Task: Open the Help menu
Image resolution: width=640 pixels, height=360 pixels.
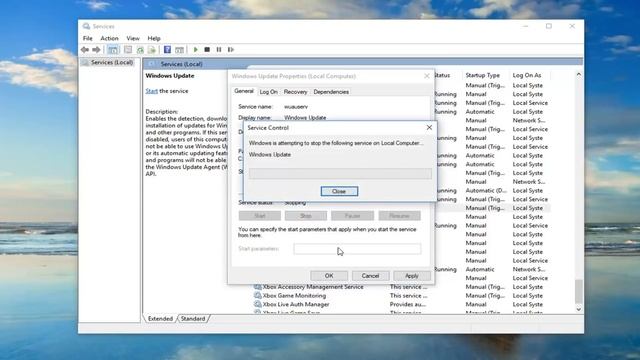Action: click(x=154, y=38)
